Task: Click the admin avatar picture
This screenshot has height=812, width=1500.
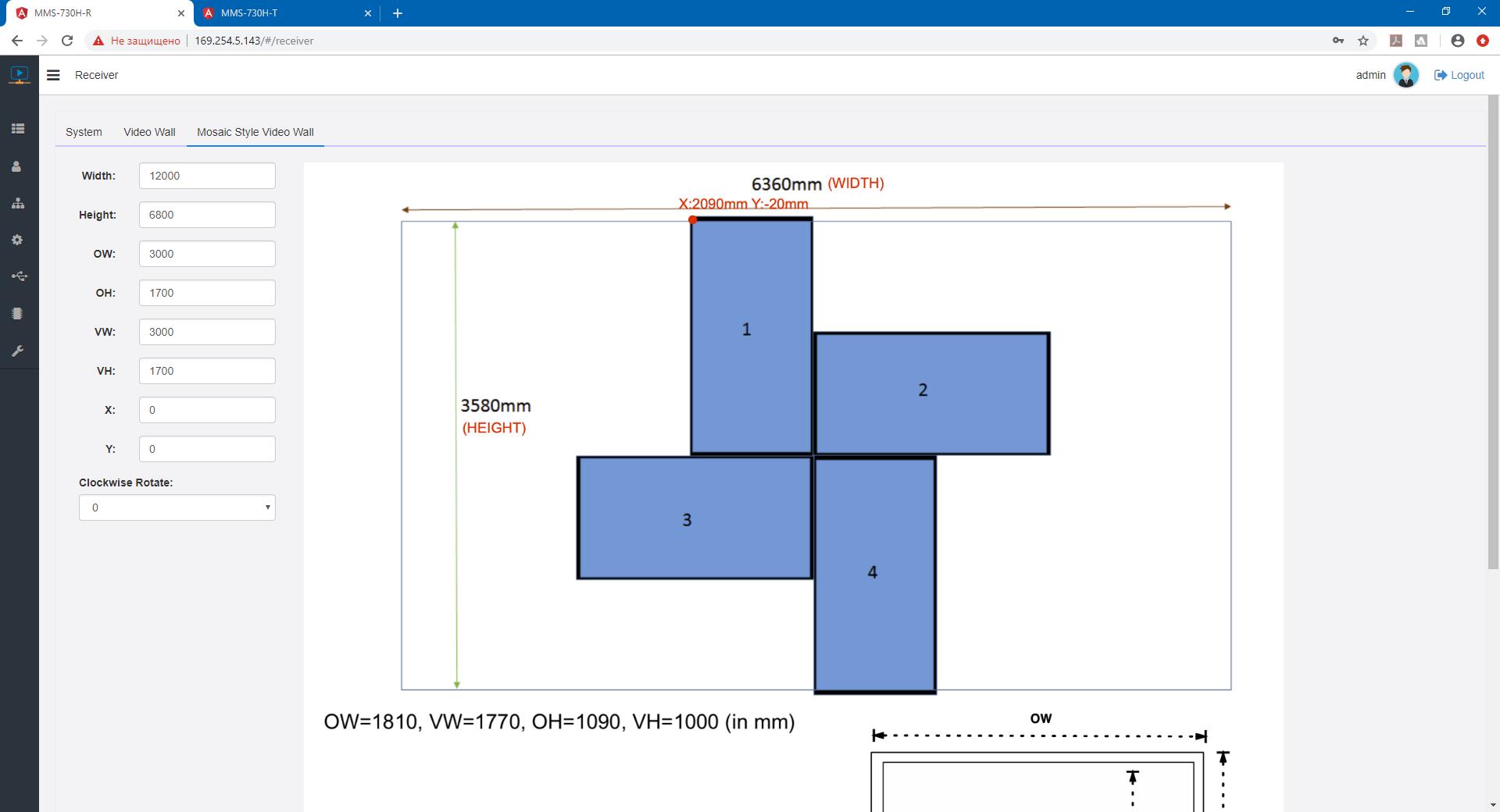Action: (x=1405, y=75)
